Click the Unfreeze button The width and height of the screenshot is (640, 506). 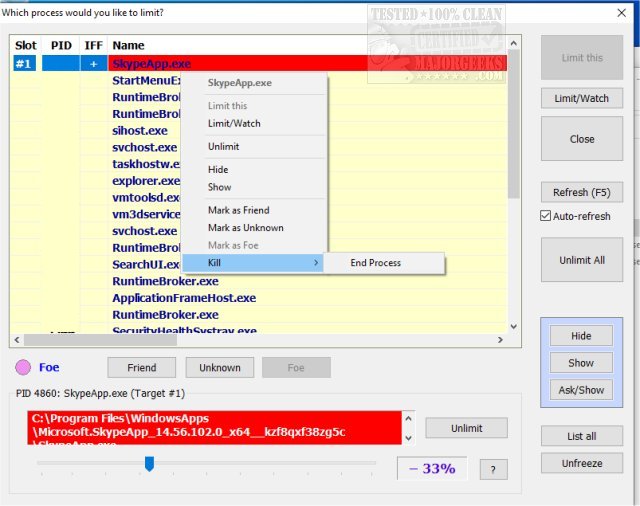click(x=582, y=463)
